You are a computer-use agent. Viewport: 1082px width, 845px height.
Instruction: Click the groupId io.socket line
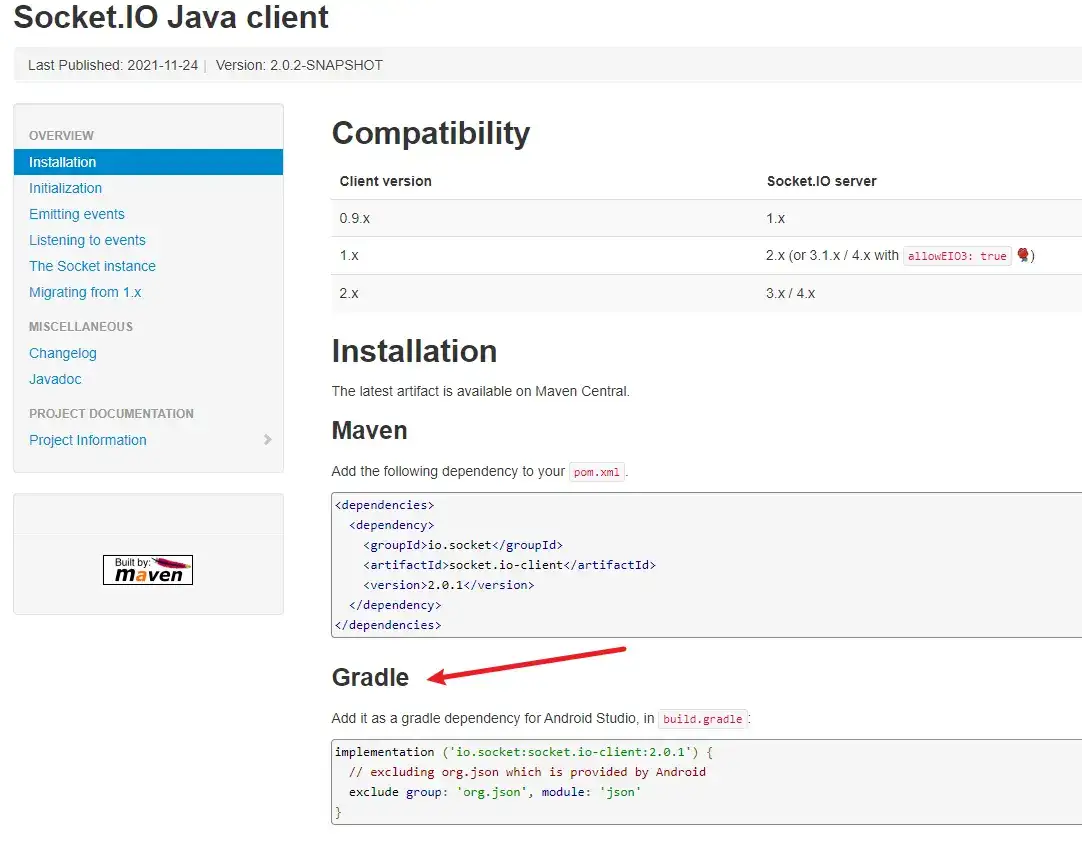pos(463,545)
